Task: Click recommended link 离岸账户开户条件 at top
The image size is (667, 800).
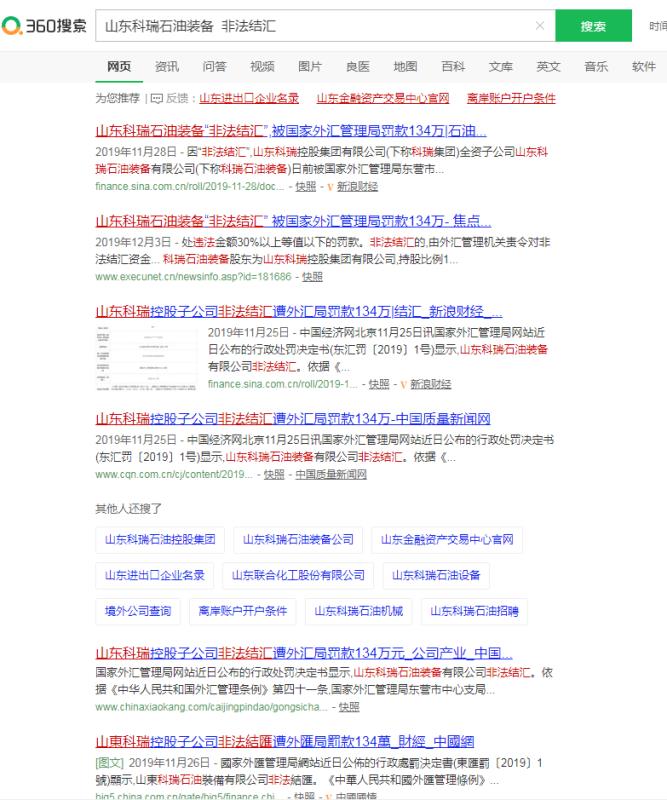Action: click(x=510, y=98)
